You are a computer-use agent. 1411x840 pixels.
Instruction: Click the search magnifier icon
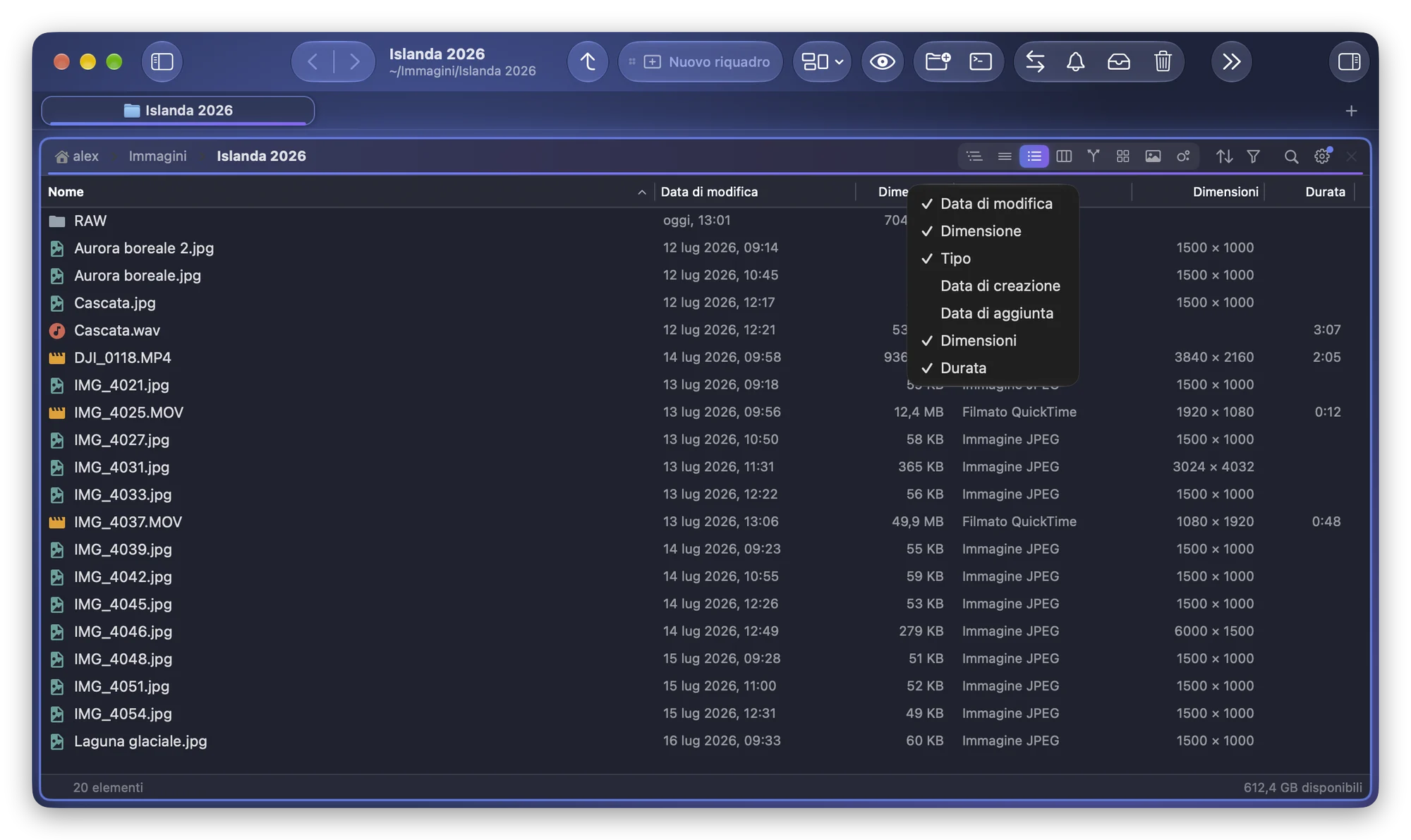1290,156
